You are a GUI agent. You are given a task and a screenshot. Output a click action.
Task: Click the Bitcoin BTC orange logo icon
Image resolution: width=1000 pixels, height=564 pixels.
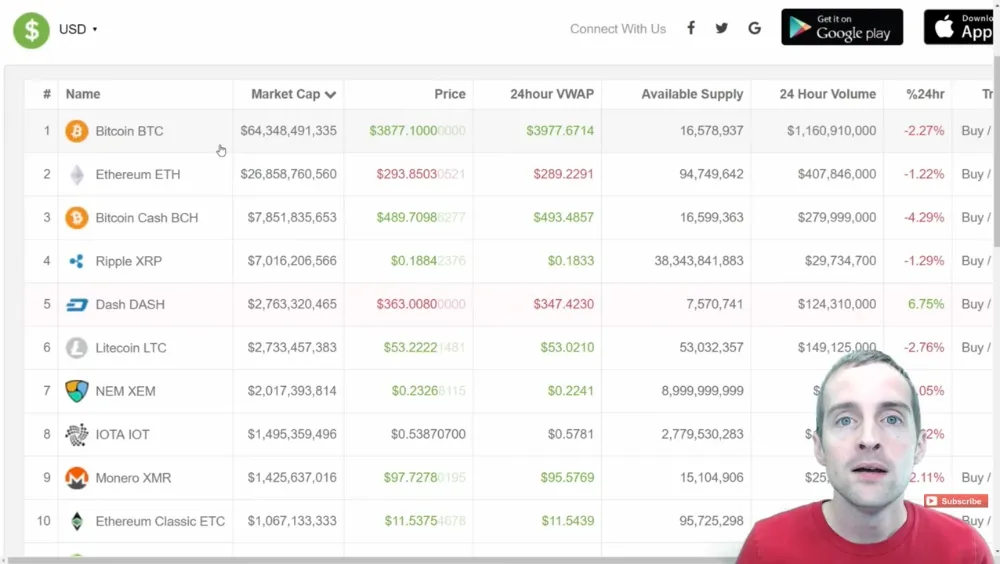click(x=77, y=131)
